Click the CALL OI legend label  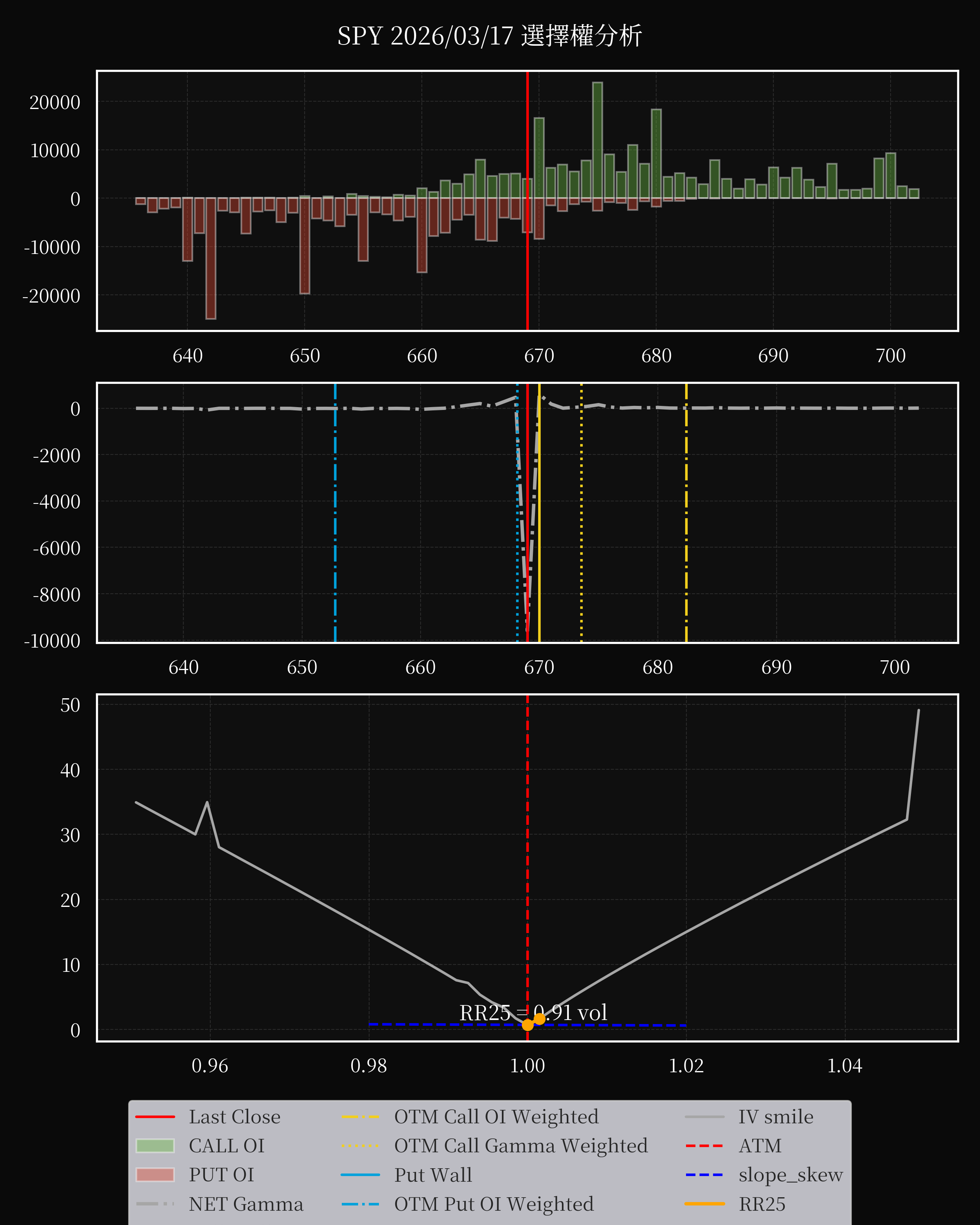click(x=227, y=1145)
